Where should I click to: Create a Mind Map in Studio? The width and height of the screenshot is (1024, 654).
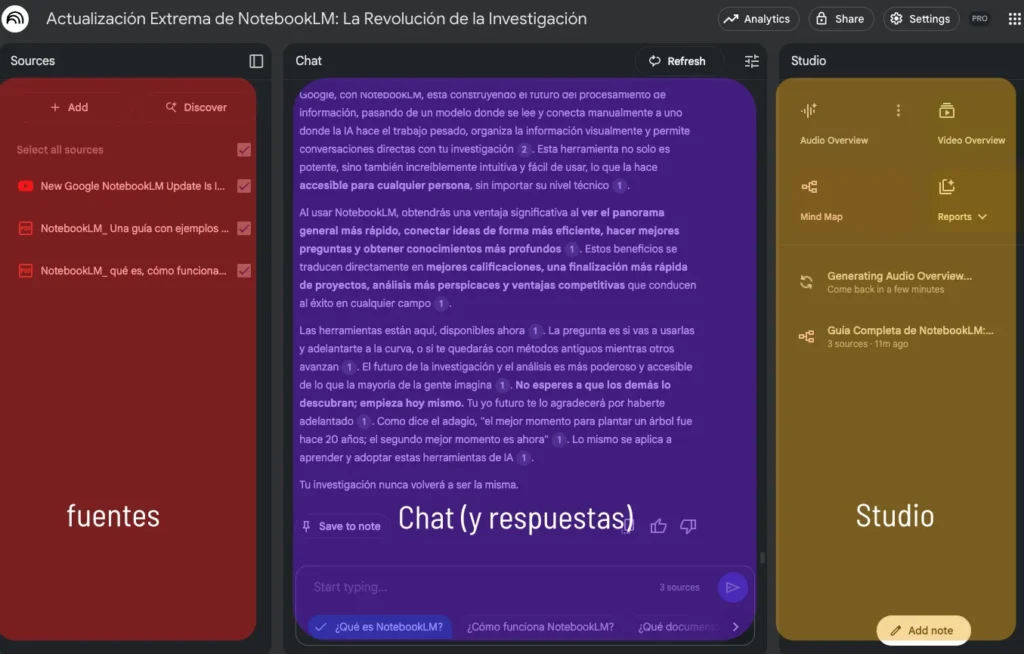click(821, 201)
